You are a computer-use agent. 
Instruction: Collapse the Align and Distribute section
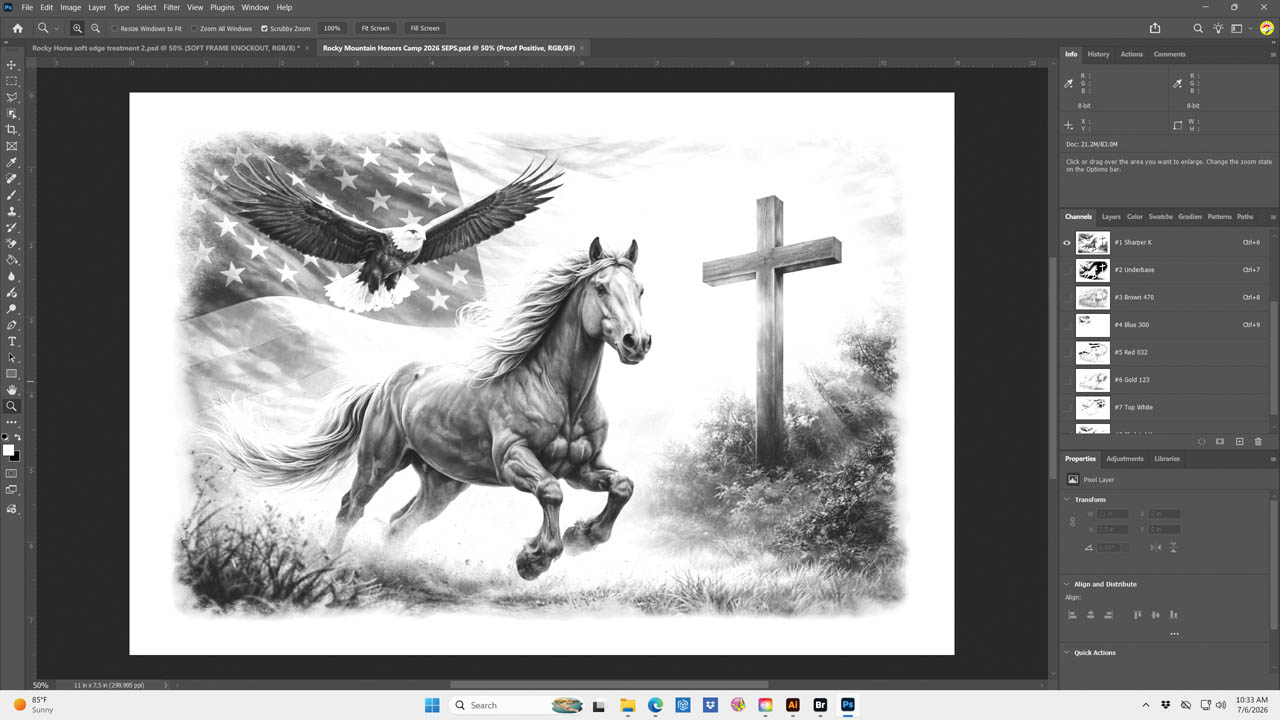(1067, 584)
